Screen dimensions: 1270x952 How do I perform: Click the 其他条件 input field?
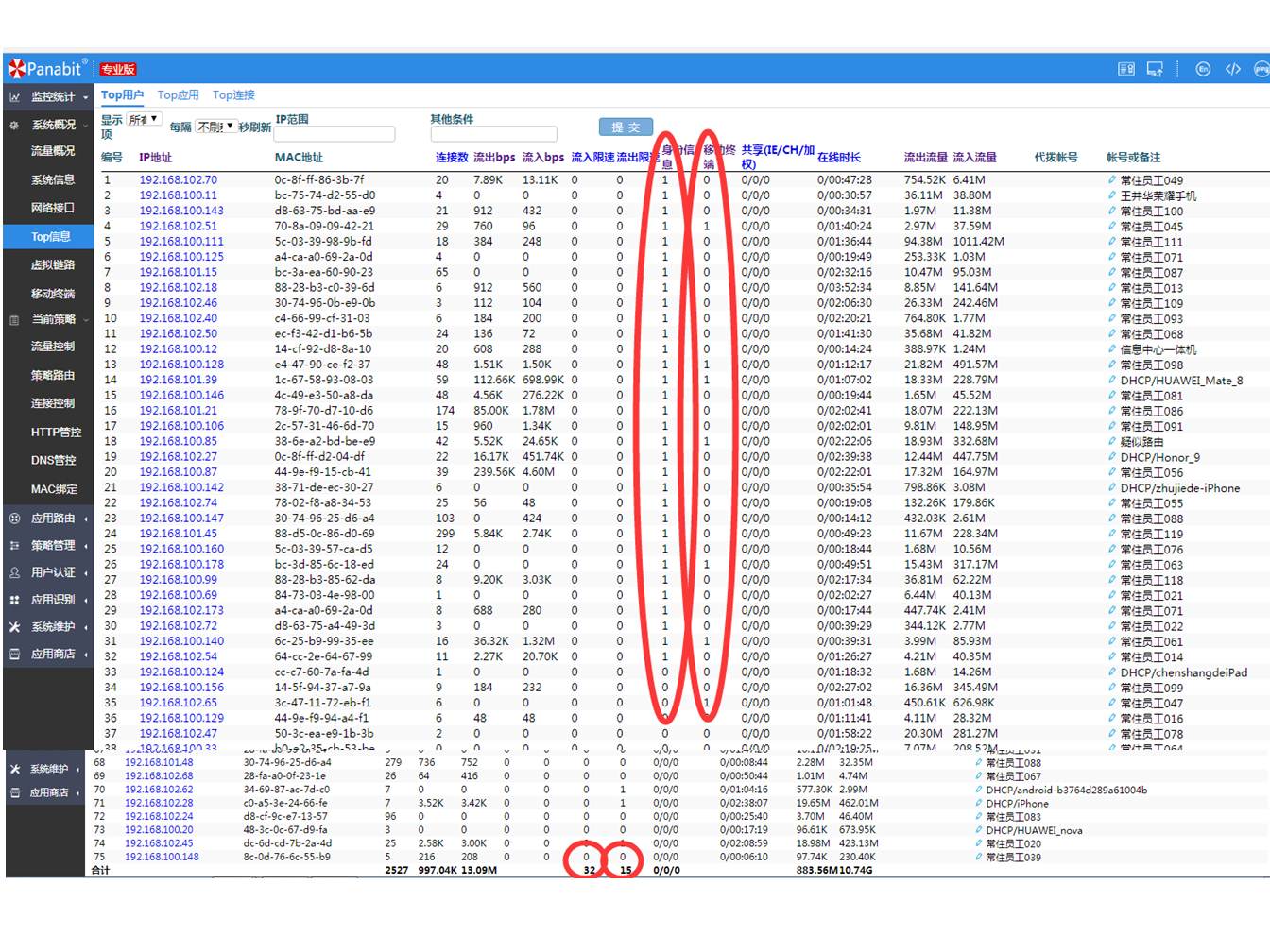tap(493, 134)
